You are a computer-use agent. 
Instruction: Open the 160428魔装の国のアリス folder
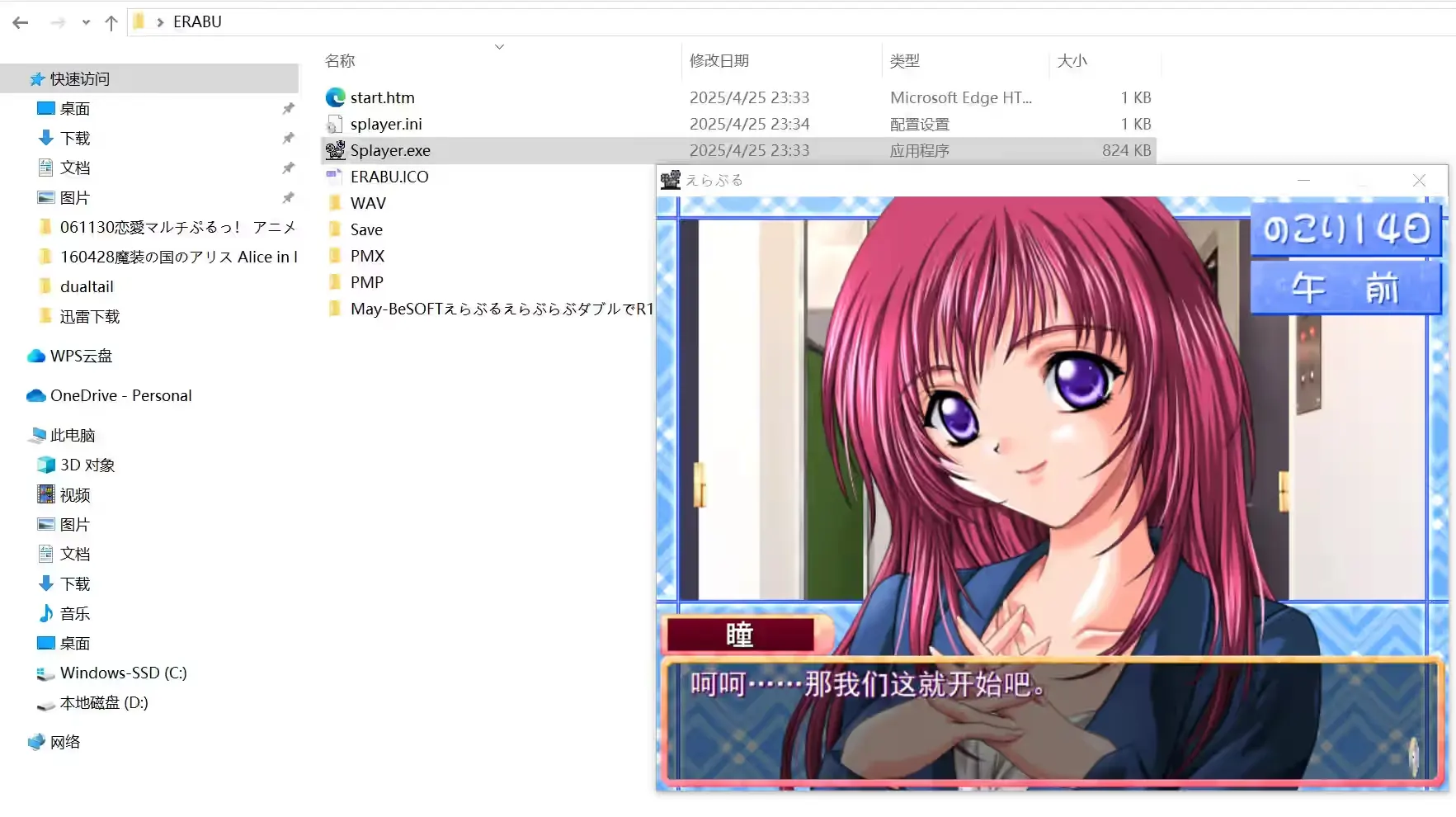[x=178, y=257]
